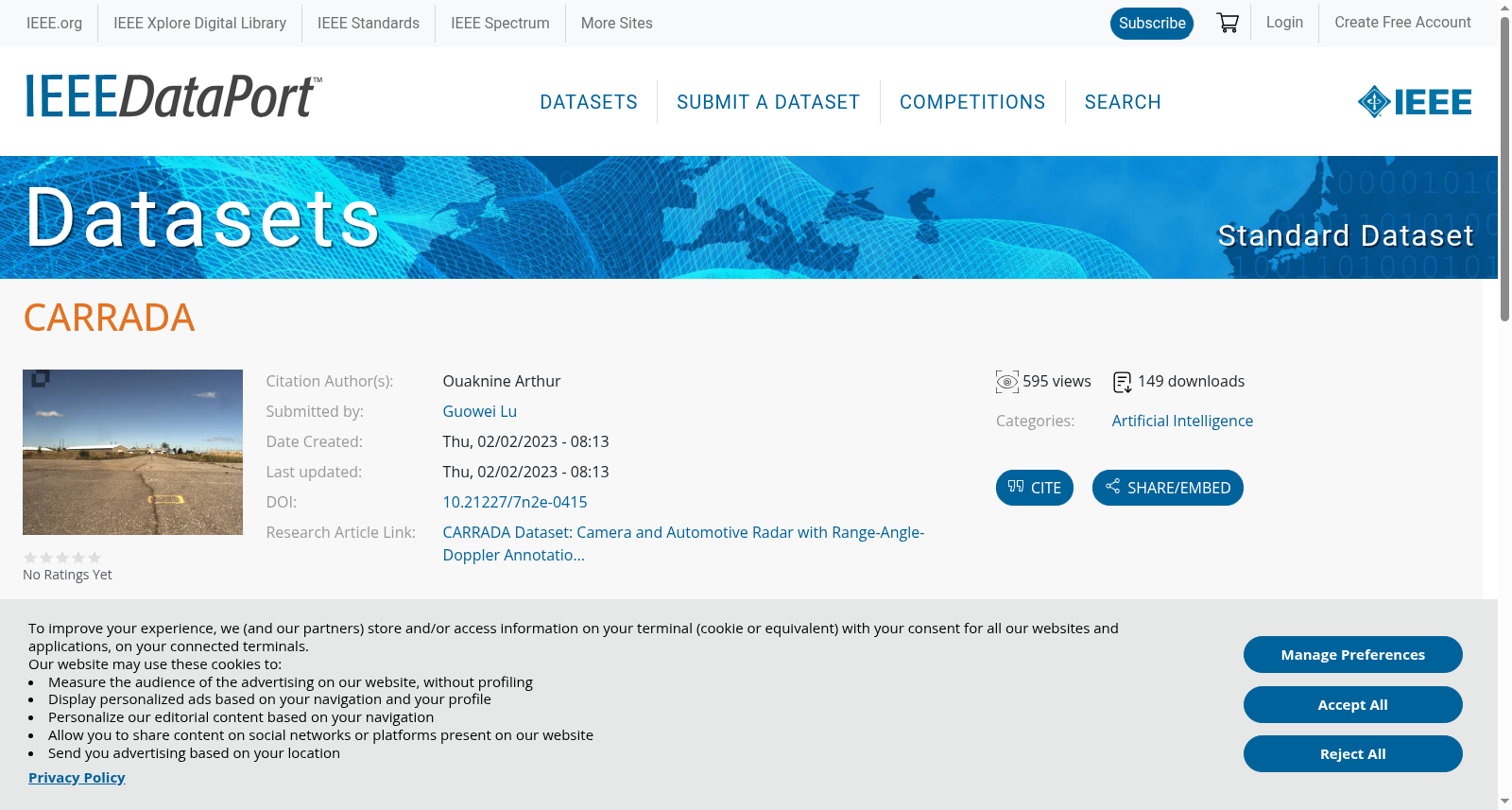Viewport: 1512px width, 810px height.
Task: Click the CARRADA dataset thumbnail image
Action: pos(132,452)
